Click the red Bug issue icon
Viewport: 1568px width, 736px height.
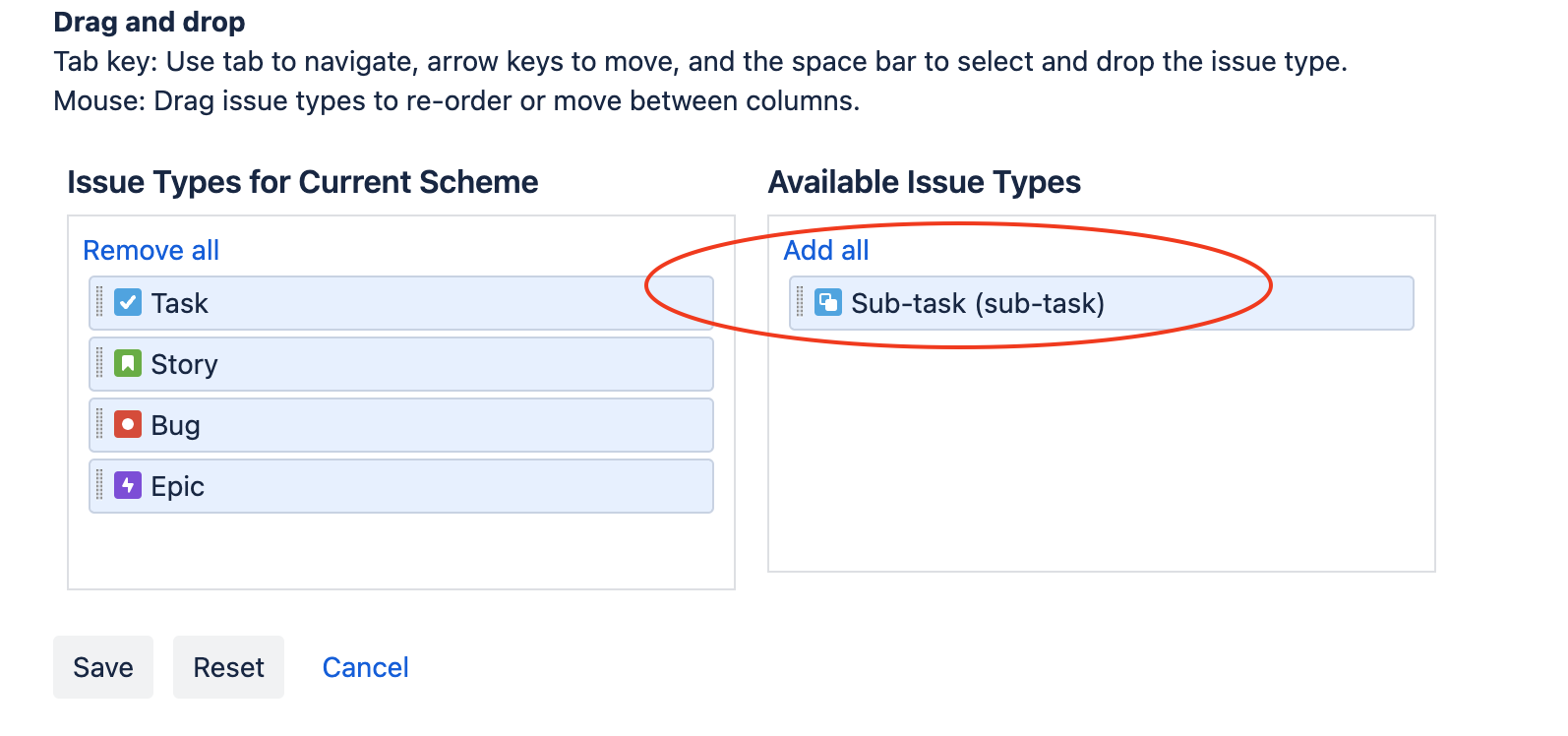click(128, 425)
